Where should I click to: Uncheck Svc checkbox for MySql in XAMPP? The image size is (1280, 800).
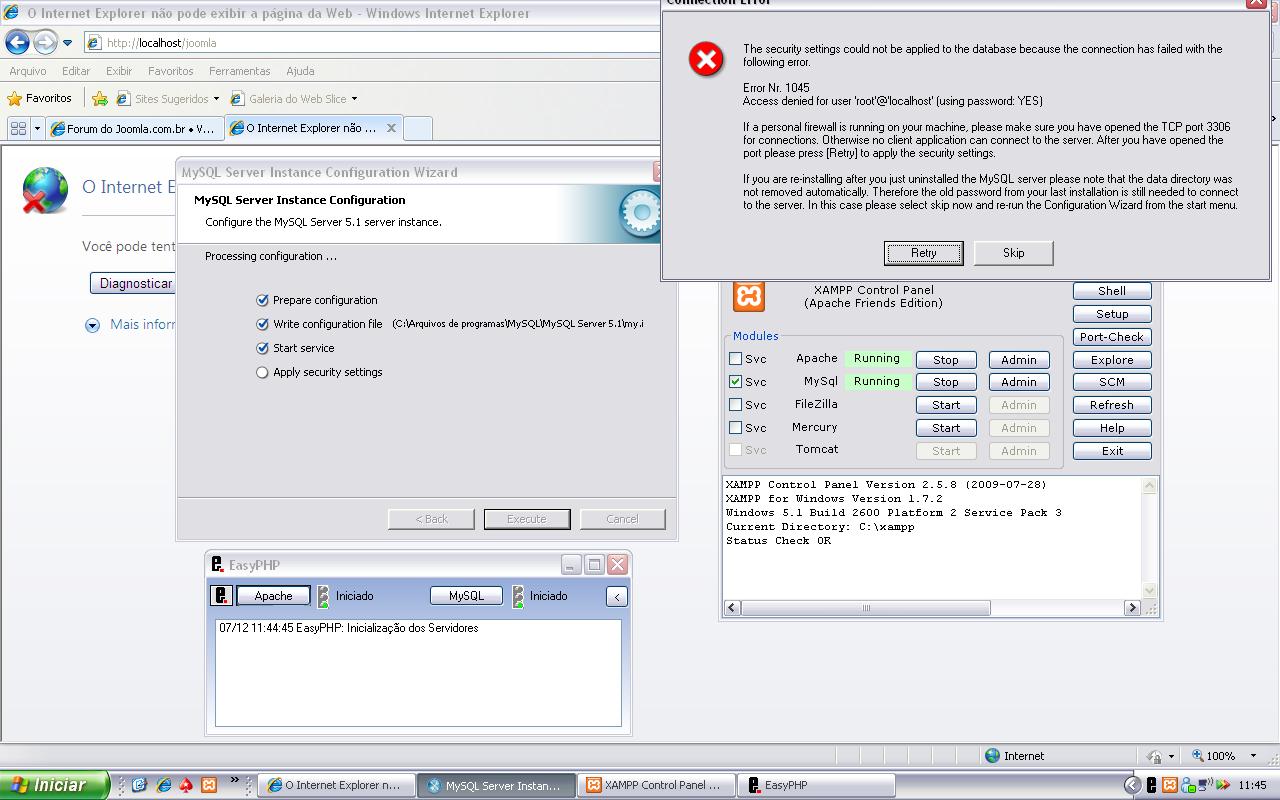[736, 382]
